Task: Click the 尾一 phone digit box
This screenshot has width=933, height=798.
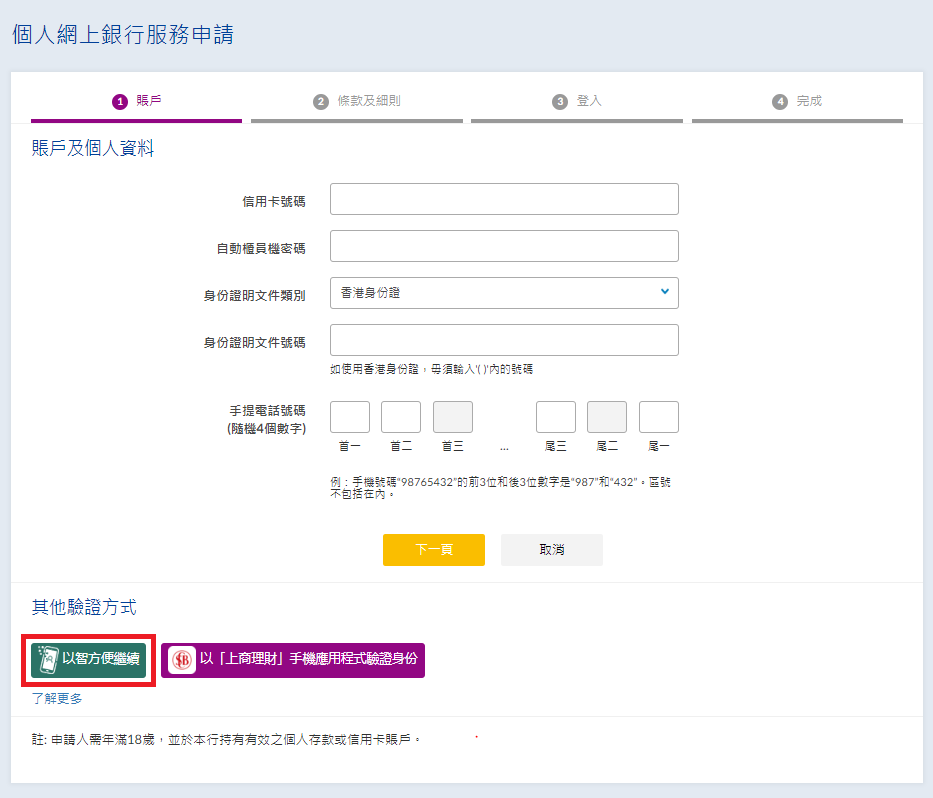Action: (x=659, y=417)
